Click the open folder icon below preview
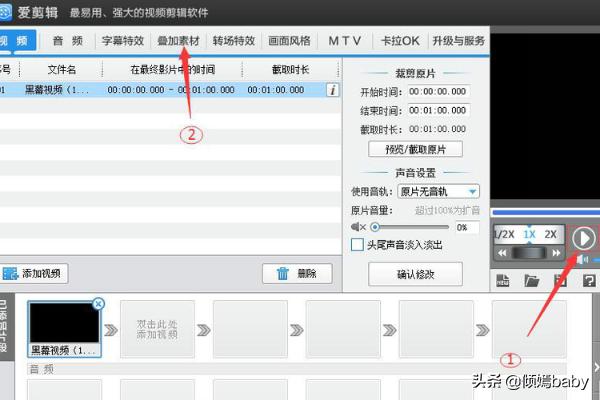The width and height of the screenshot is (600, 400). (x=532, y=282)
